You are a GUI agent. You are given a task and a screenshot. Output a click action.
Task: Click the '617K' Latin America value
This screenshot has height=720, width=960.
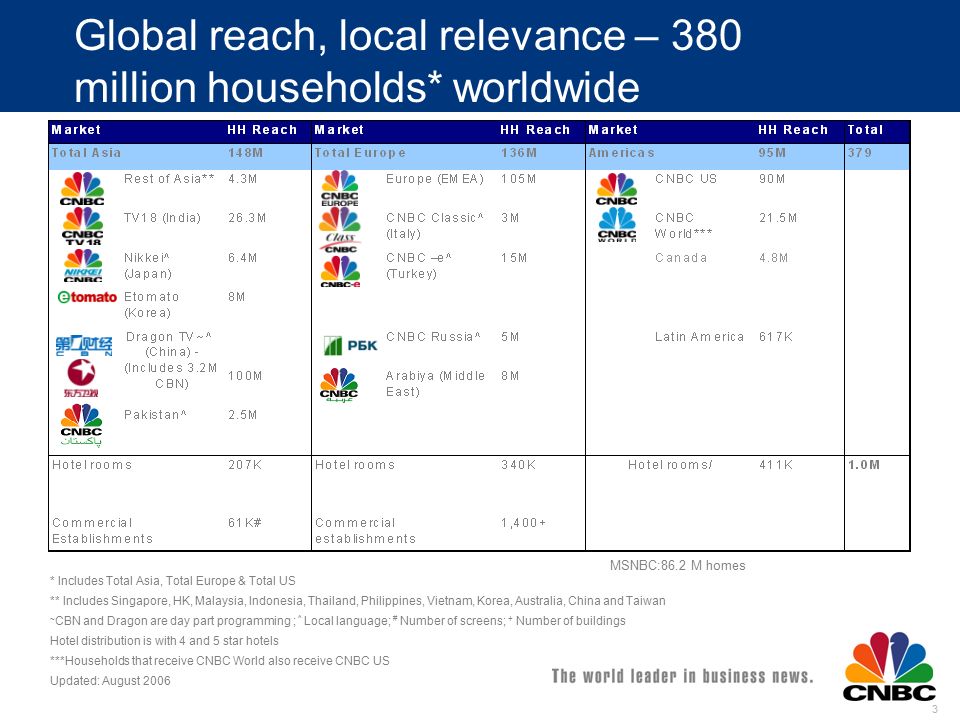coord(776,337)
